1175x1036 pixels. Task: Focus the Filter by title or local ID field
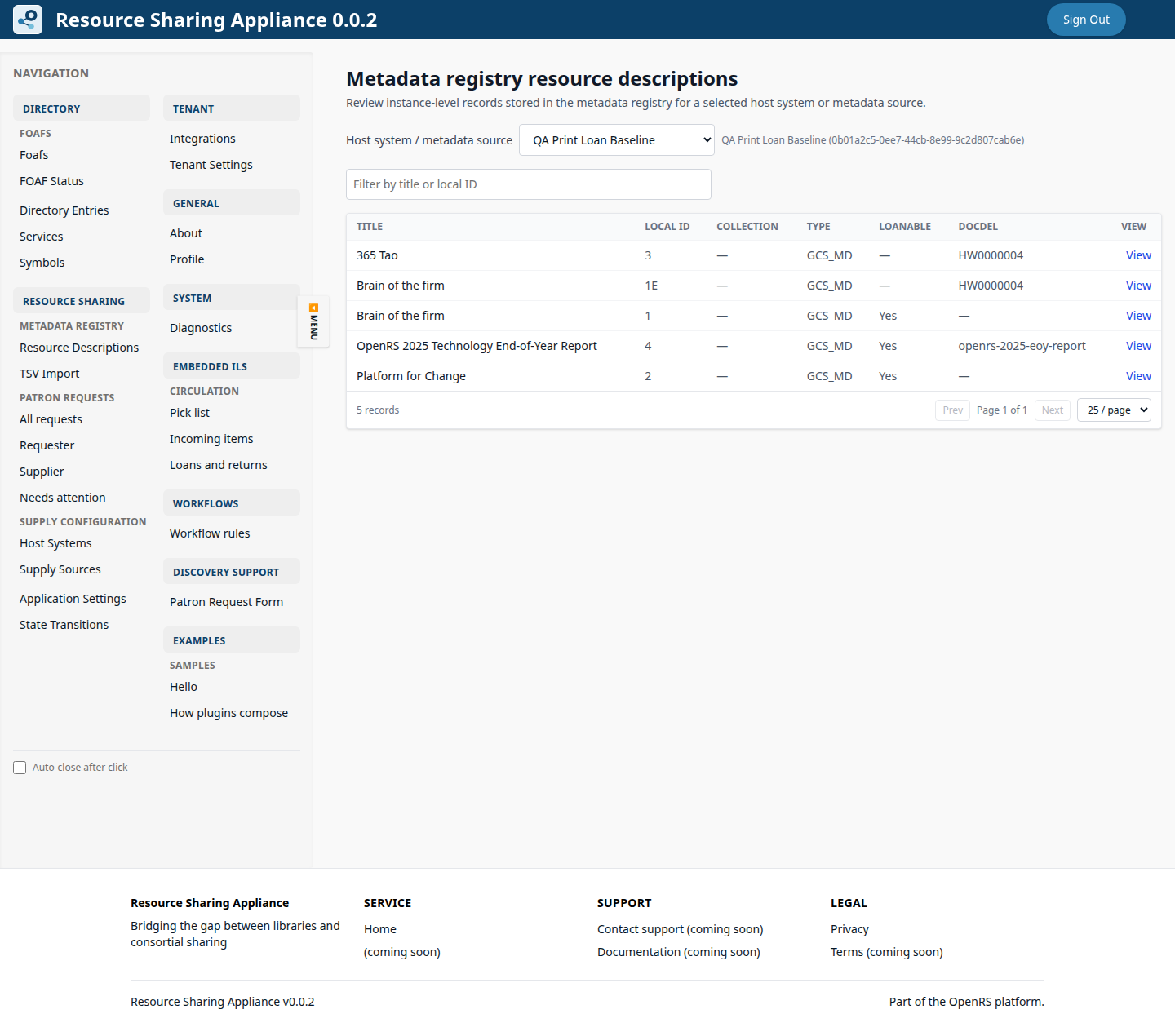[529, 184]
